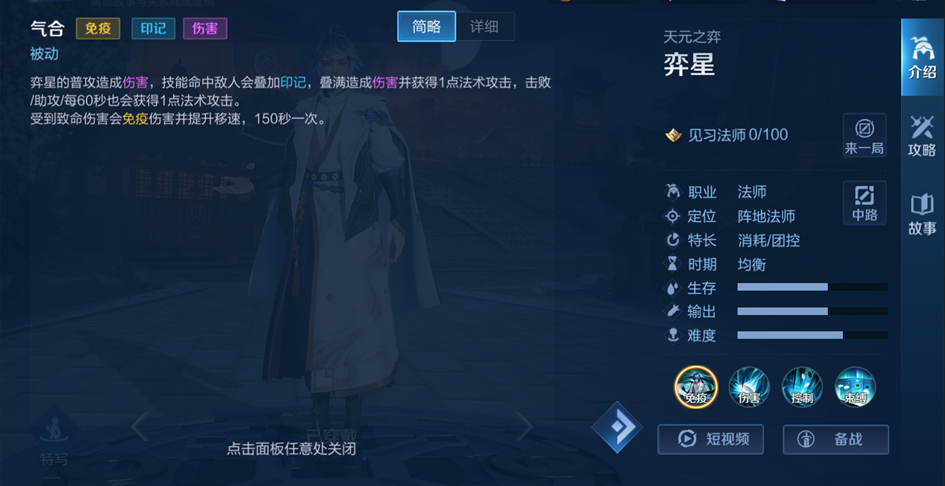Switch to 详细 detailed description mode

pos(485,27)
